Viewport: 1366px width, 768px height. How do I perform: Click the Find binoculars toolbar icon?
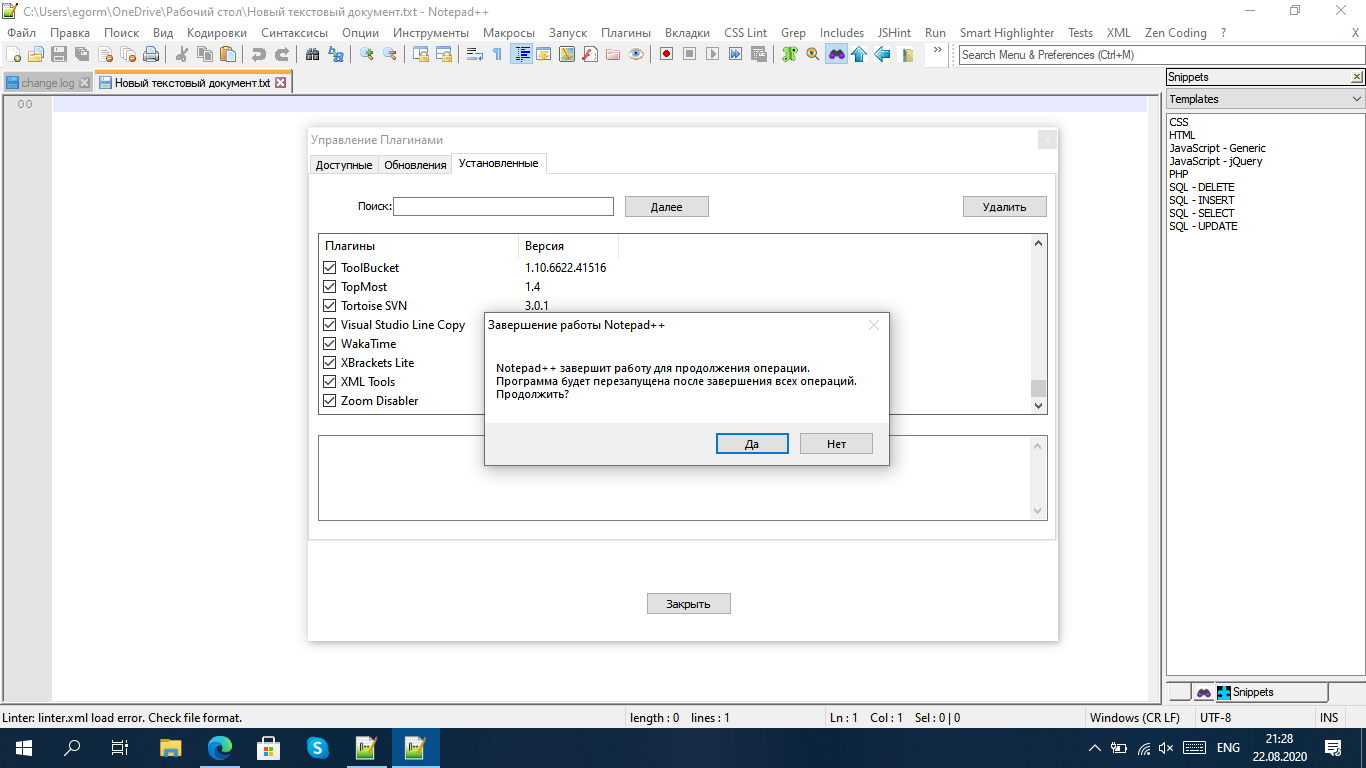tap(313, 54)
